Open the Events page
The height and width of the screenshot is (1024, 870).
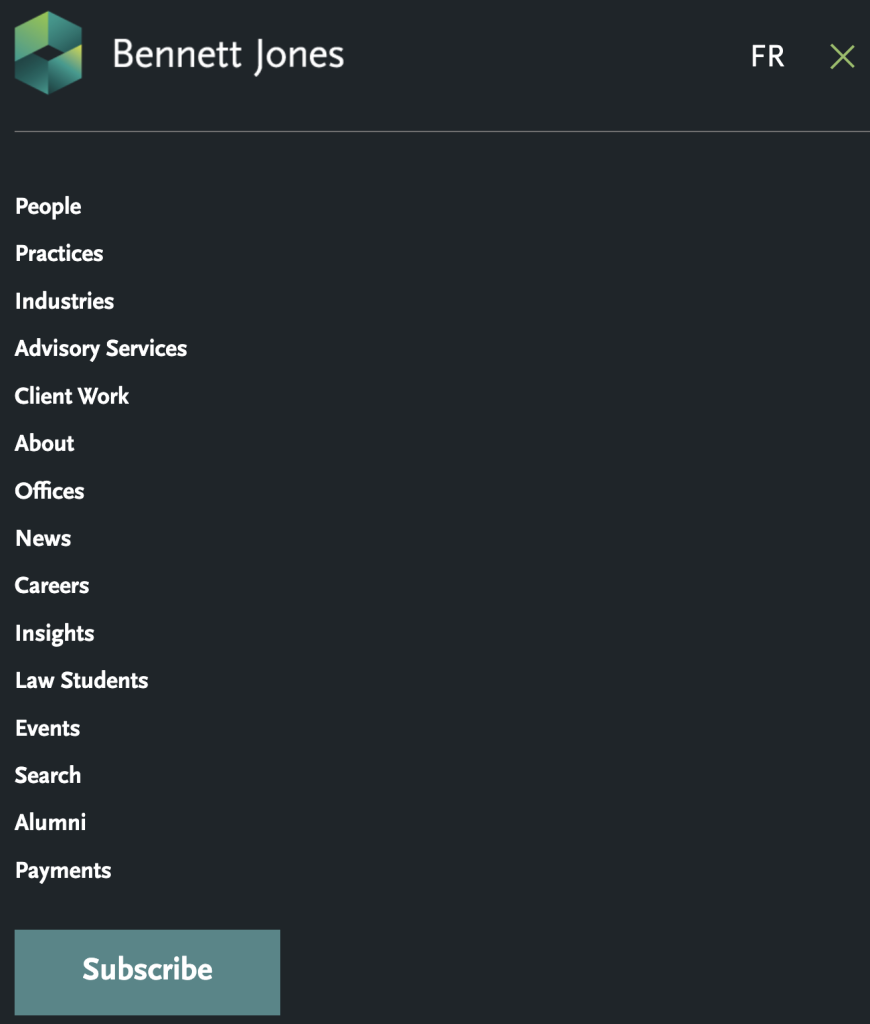click(x=48, y=728)
